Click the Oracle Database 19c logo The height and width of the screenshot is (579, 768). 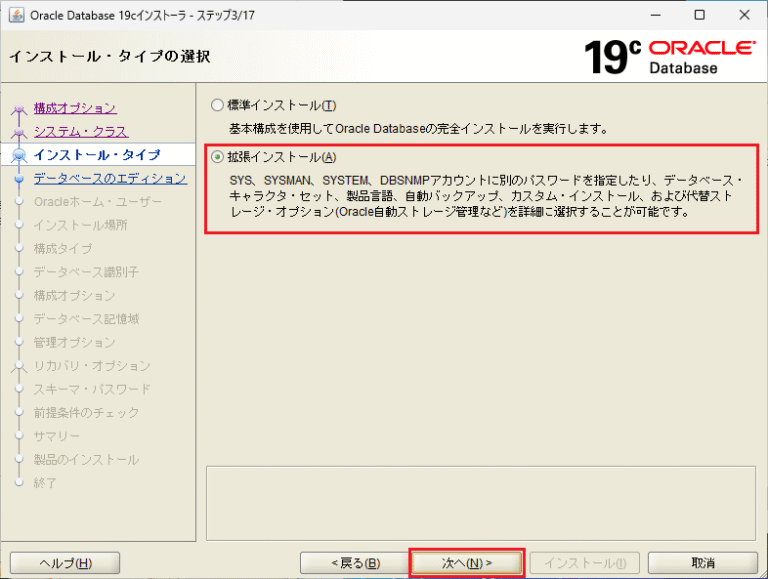click(x=670, y=56)
